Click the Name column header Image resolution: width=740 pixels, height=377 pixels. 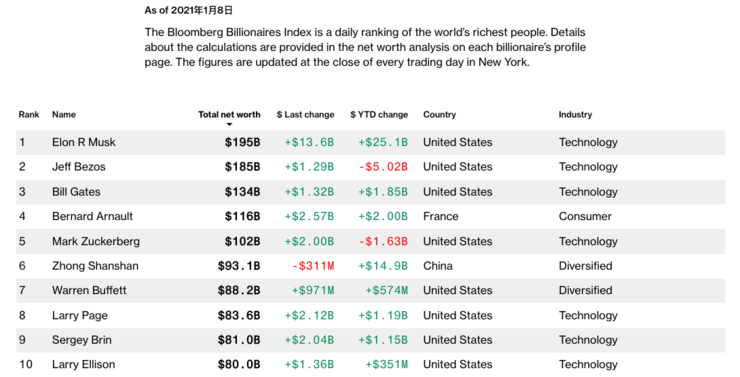(x=64, y=115)
